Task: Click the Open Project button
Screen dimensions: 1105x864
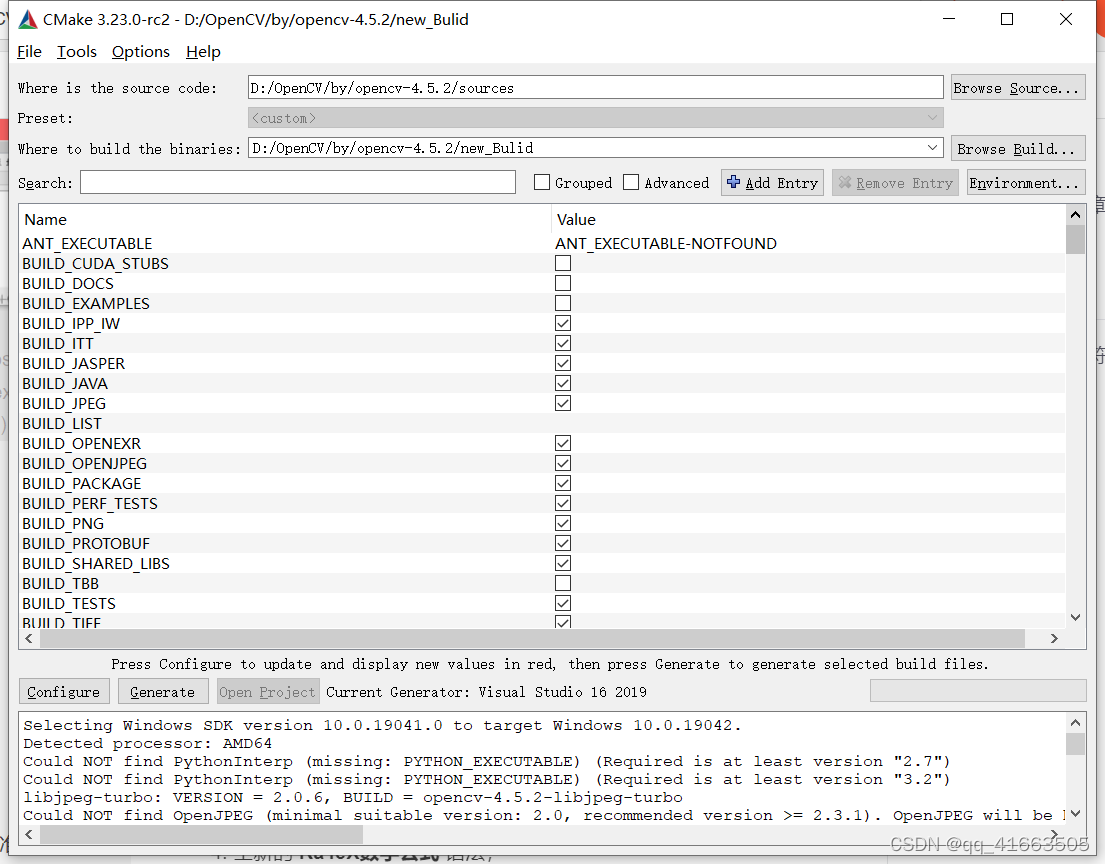Action: pyautogui.click(x=267, y=692)
